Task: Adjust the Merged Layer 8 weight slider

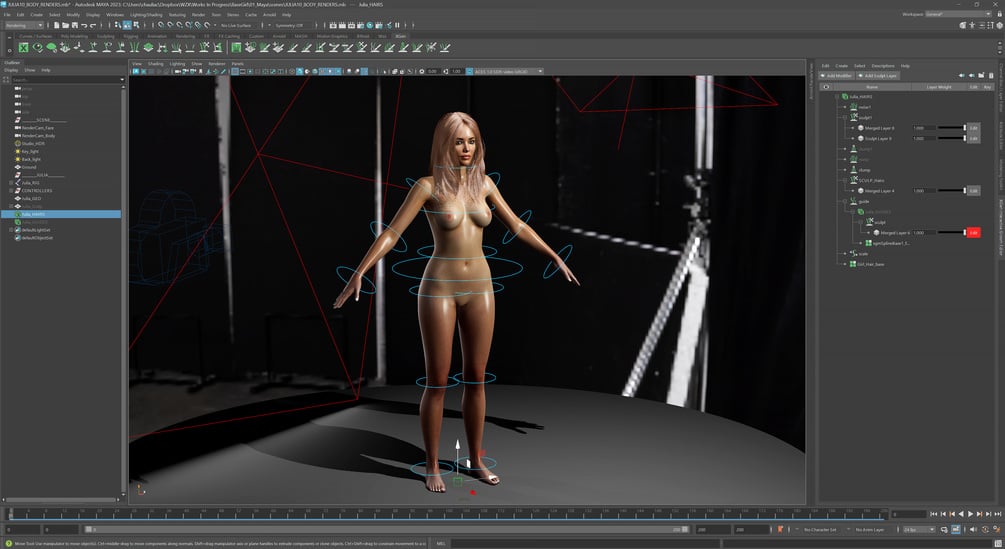Action: (x=951, y=128)
